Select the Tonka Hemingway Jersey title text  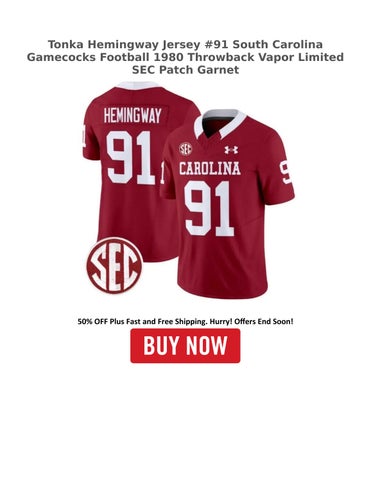click(185, 57)
